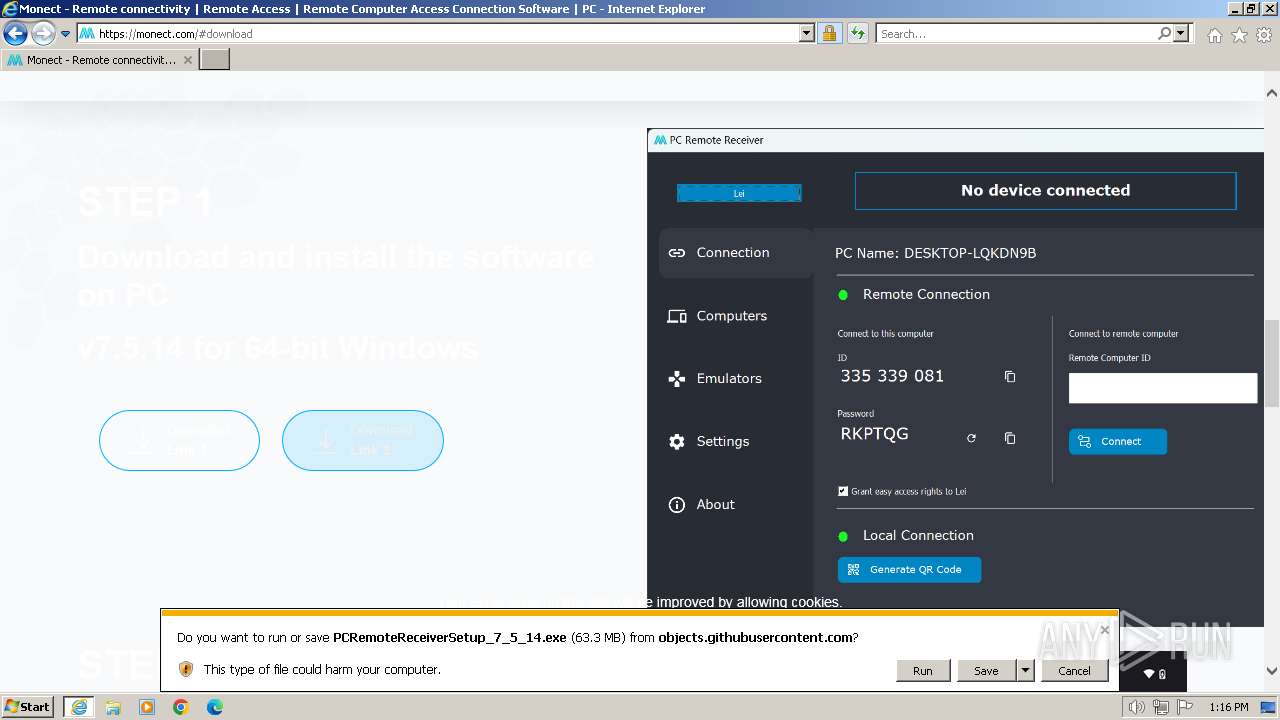Open the recent pages dropdown arrow
Screen dimensions: 1280x720
click(66, 34)
